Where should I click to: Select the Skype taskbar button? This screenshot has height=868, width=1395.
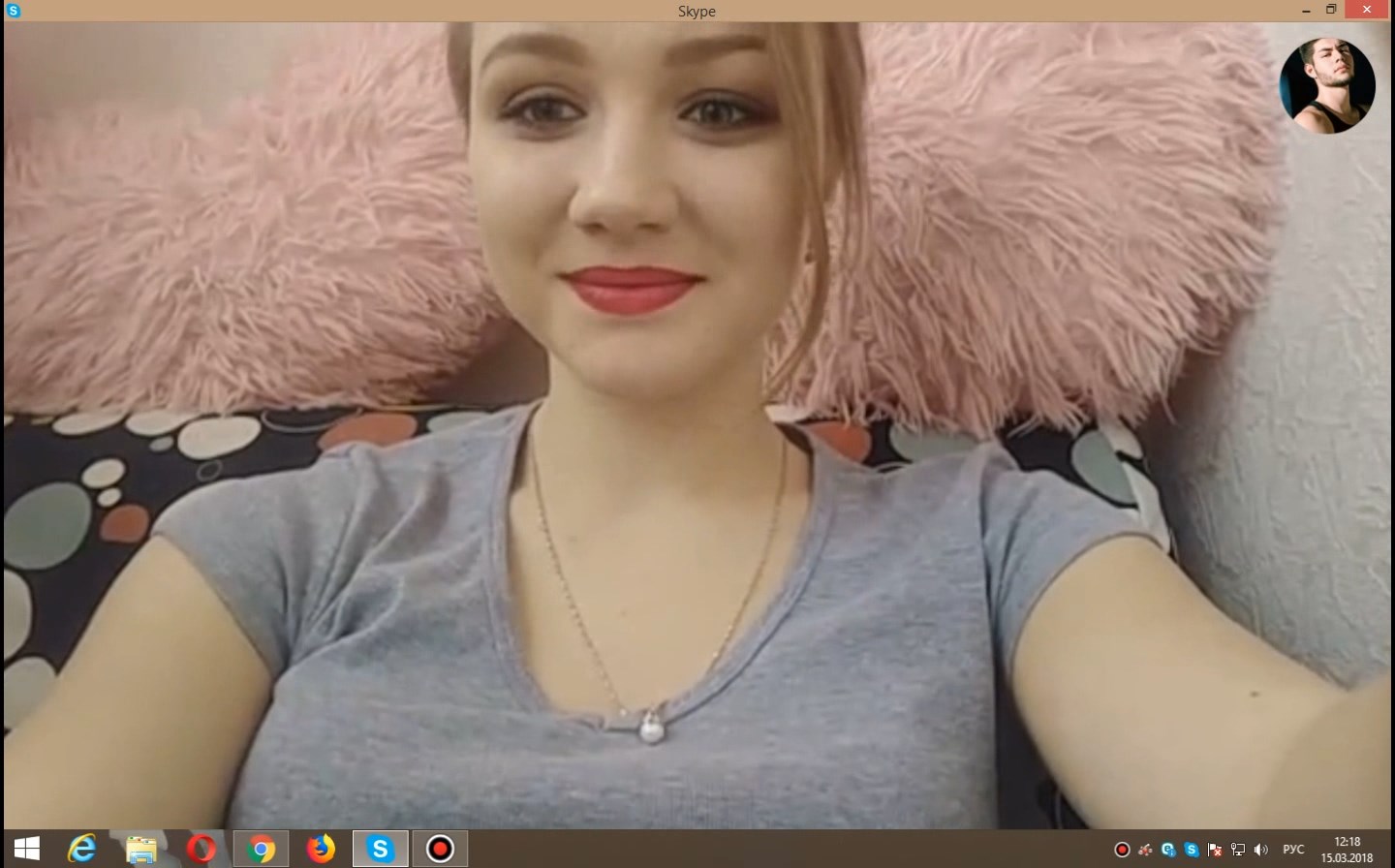[x=380, y=850]
